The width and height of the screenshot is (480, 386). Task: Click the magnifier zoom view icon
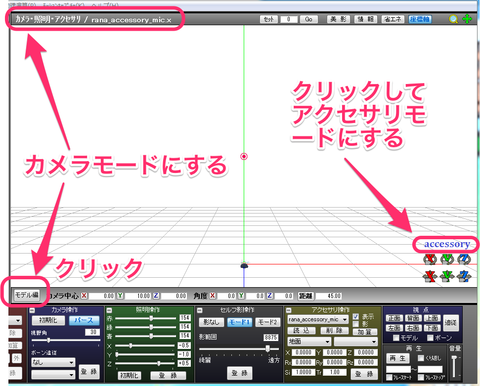click(453, 19)
